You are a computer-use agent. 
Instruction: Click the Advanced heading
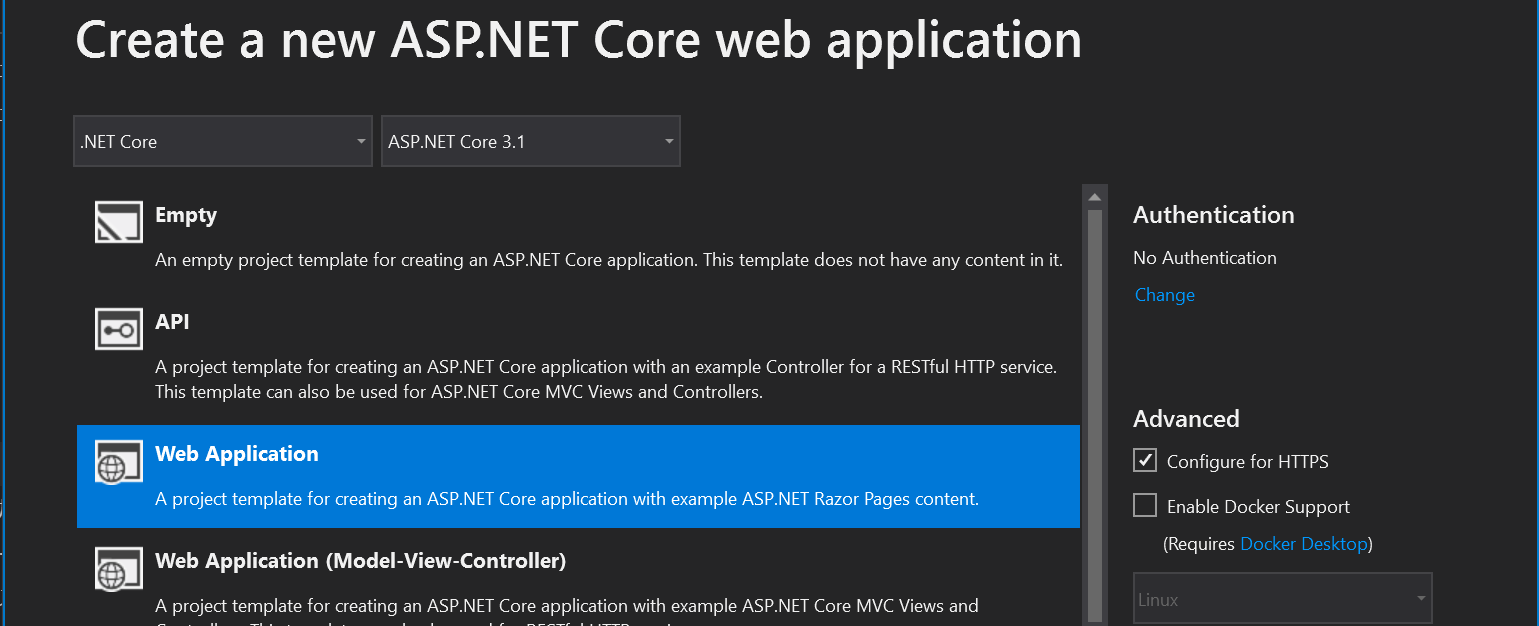pos(1186,419)
